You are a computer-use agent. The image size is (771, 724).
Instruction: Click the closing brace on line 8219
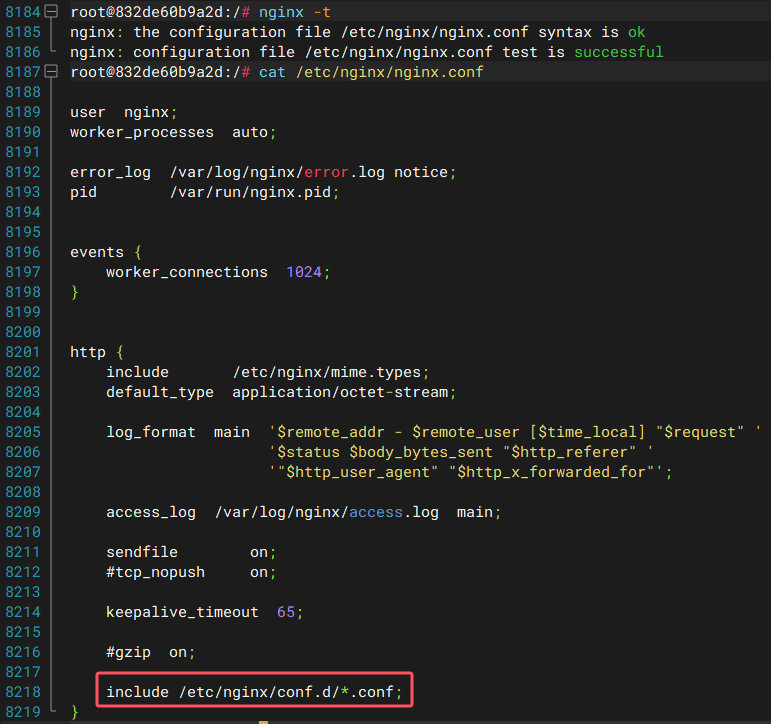pyautogui.click(x=74, y=712)
